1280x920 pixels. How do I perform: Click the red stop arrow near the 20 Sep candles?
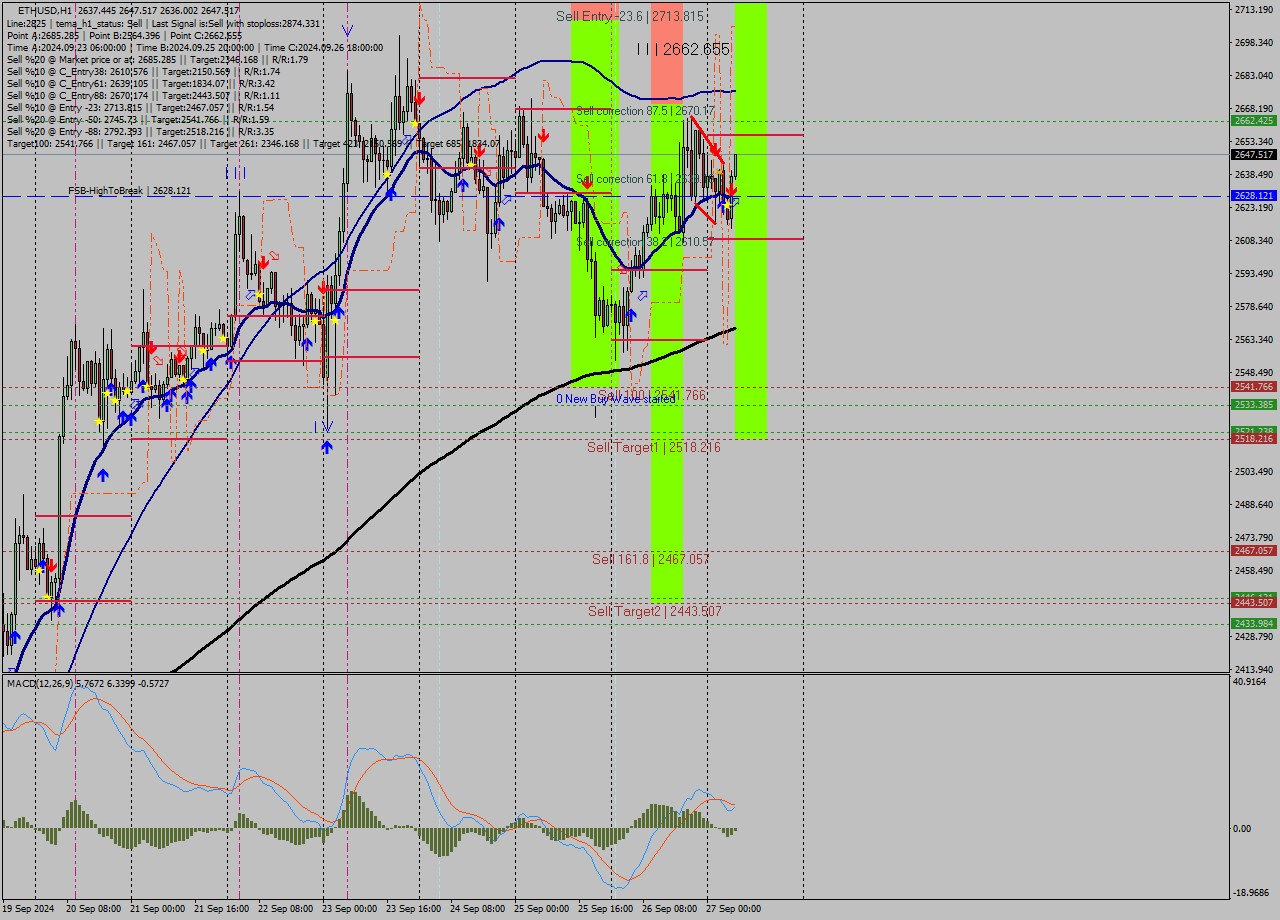click(x=52, y=566)
